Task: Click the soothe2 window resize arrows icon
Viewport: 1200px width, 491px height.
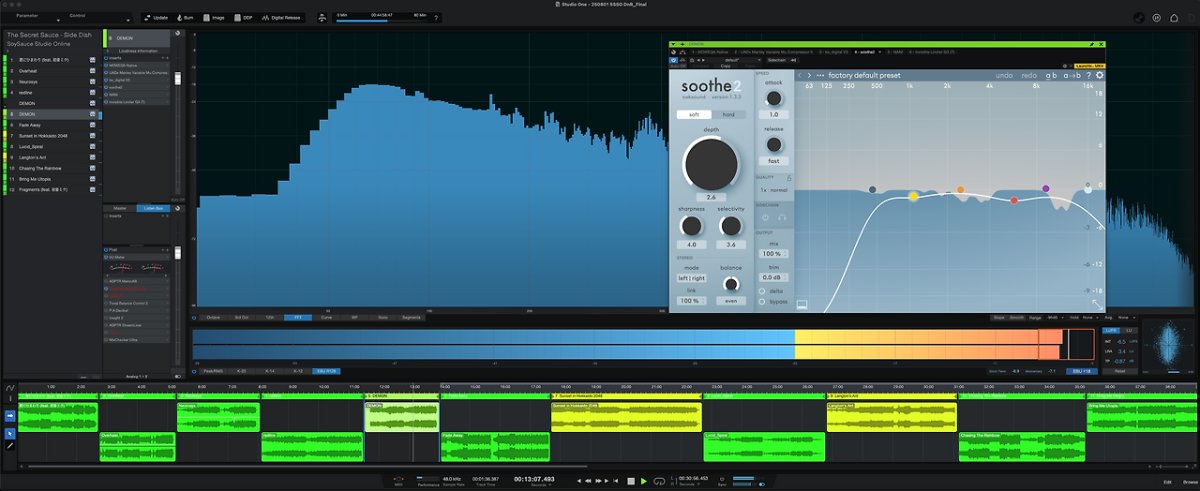Action: [x=1098, y=304]
